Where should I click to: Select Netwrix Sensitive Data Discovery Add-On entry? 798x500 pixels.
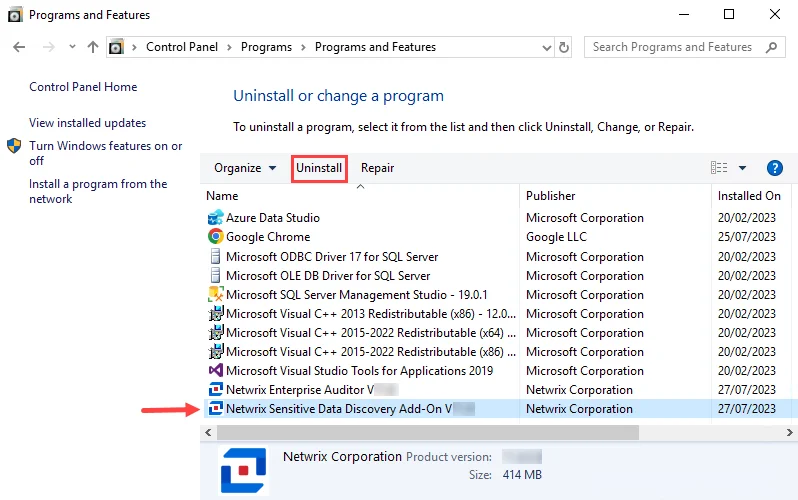(350, 409)
